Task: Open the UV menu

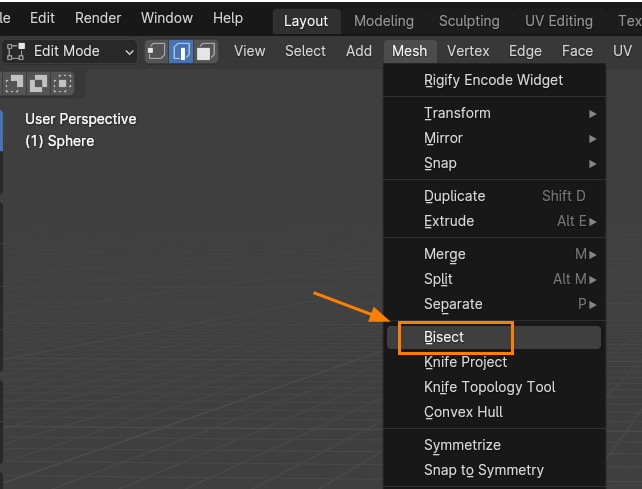Action: [x=622, y=51]
